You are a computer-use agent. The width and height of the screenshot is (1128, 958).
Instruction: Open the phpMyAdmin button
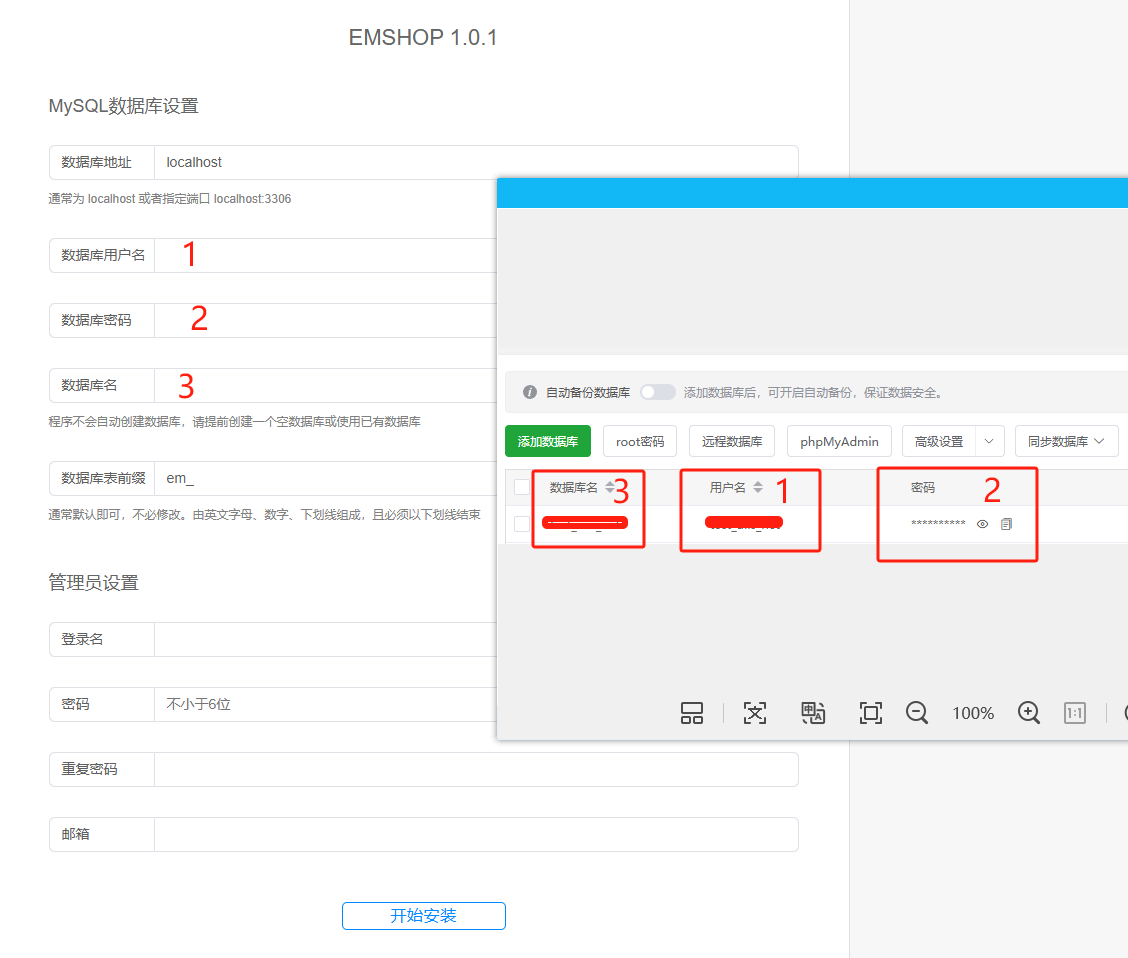tap(839, 441)
